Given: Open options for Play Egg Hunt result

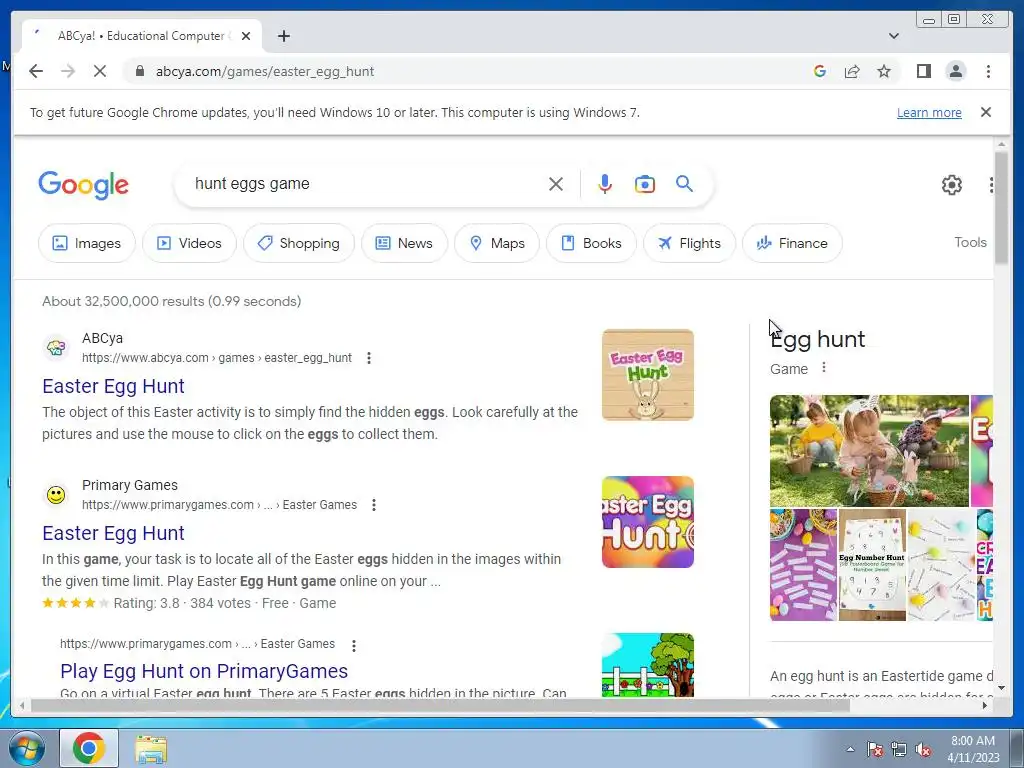Looking at the screenshot, I should point(353,645).
